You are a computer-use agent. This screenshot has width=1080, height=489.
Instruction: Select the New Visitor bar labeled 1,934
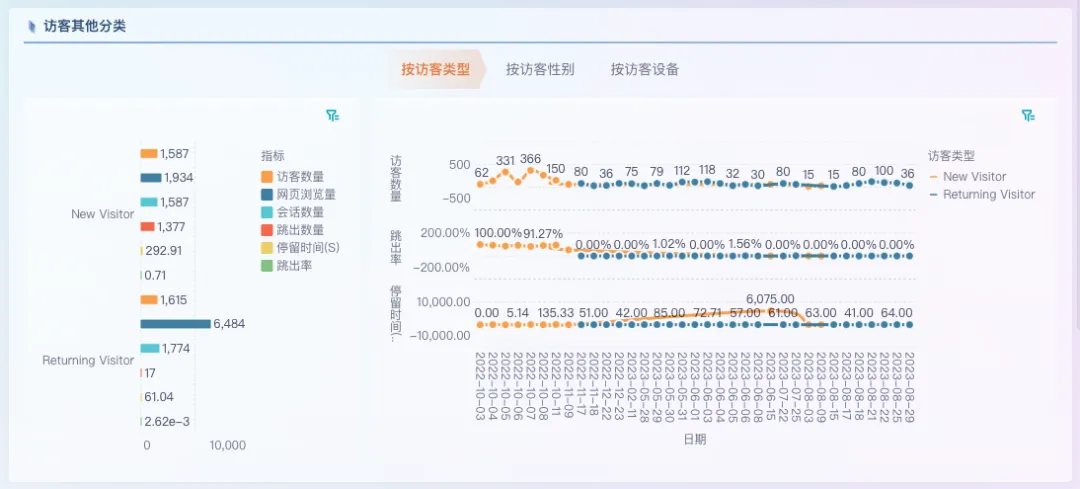tap(150, 178)
